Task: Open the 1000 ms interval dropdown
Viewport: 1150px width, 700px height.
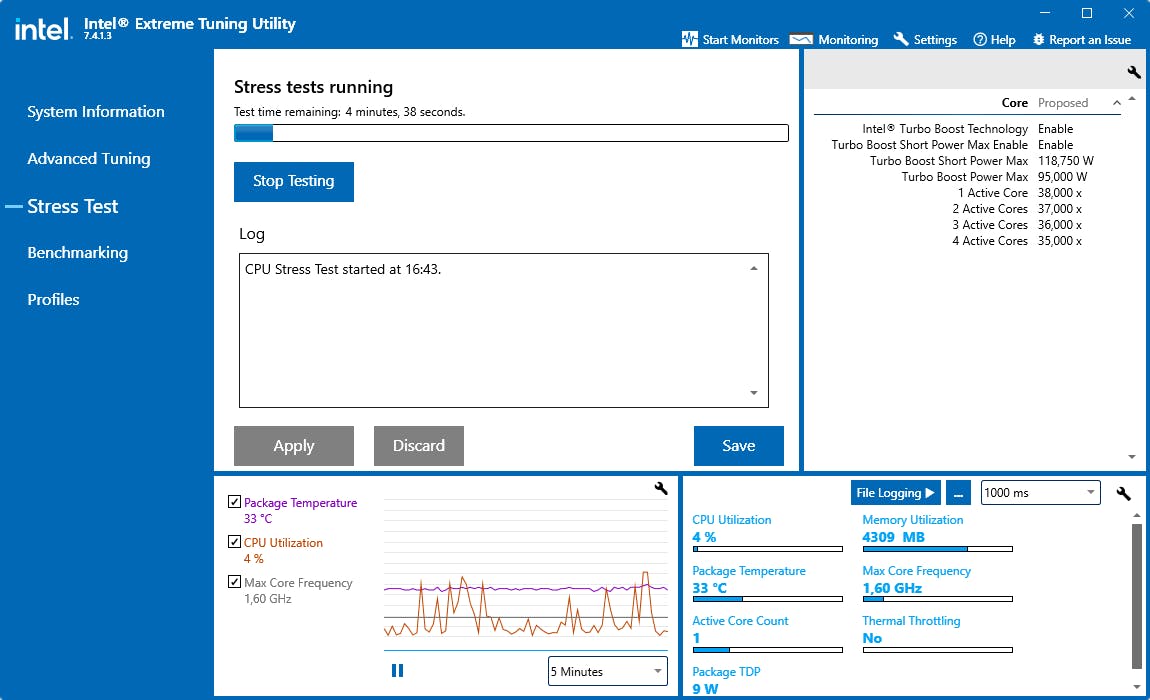Action: coord(1041,492)
